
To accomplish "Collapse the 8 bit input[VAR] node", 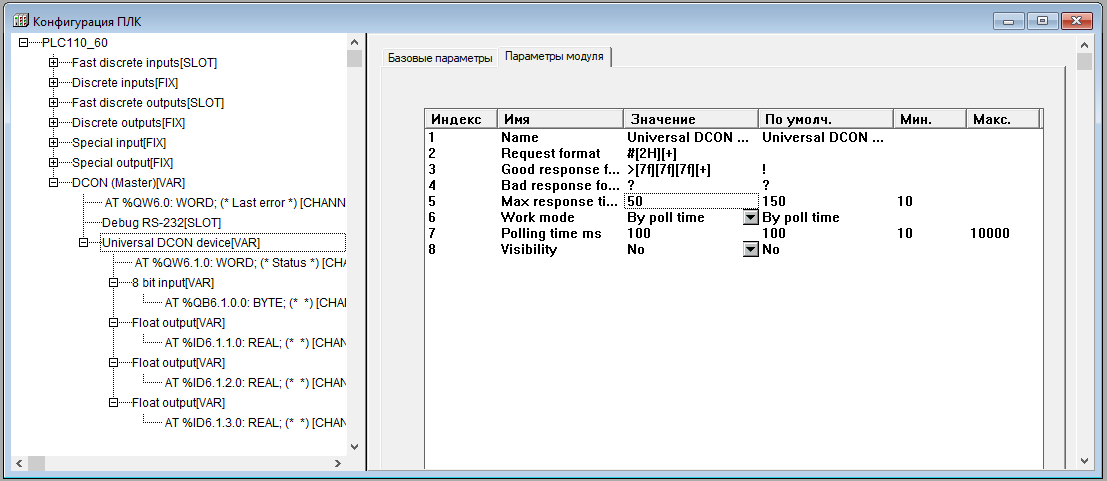I will (114, 283).
